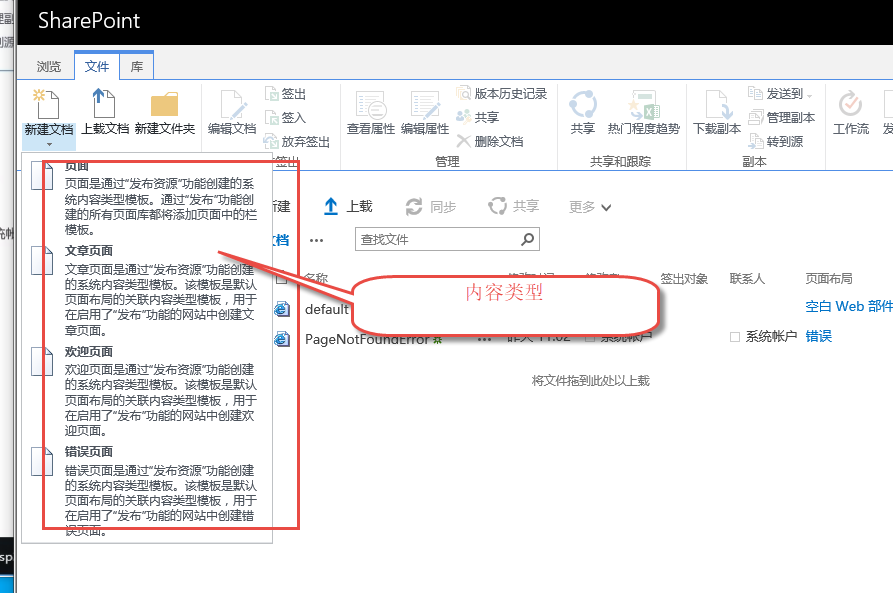
Task: Click 管理副本 manage copies
Action: (781, 117)
